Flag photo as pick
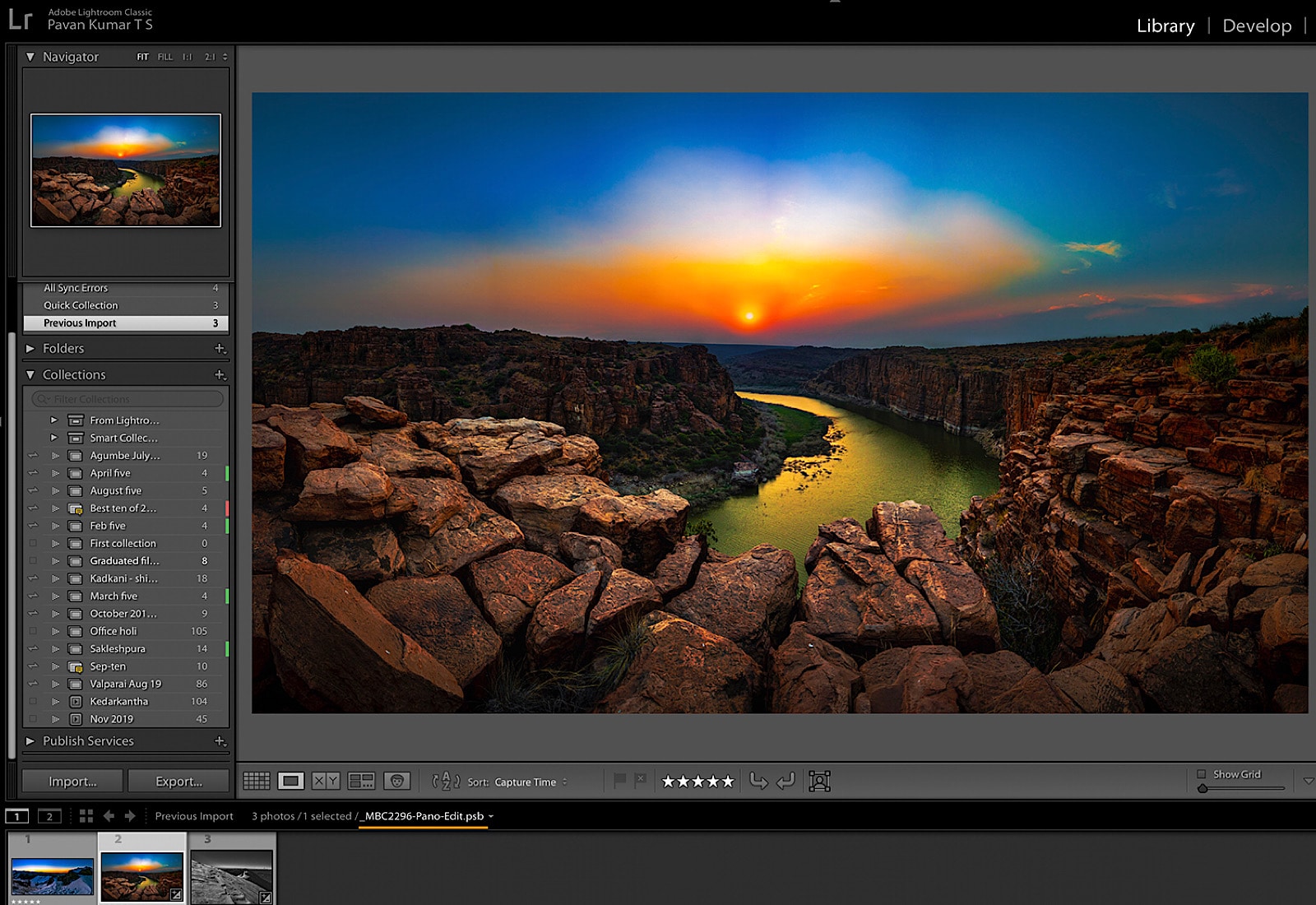The height and width of the screenshot is (905, 1316). (620, 780)
